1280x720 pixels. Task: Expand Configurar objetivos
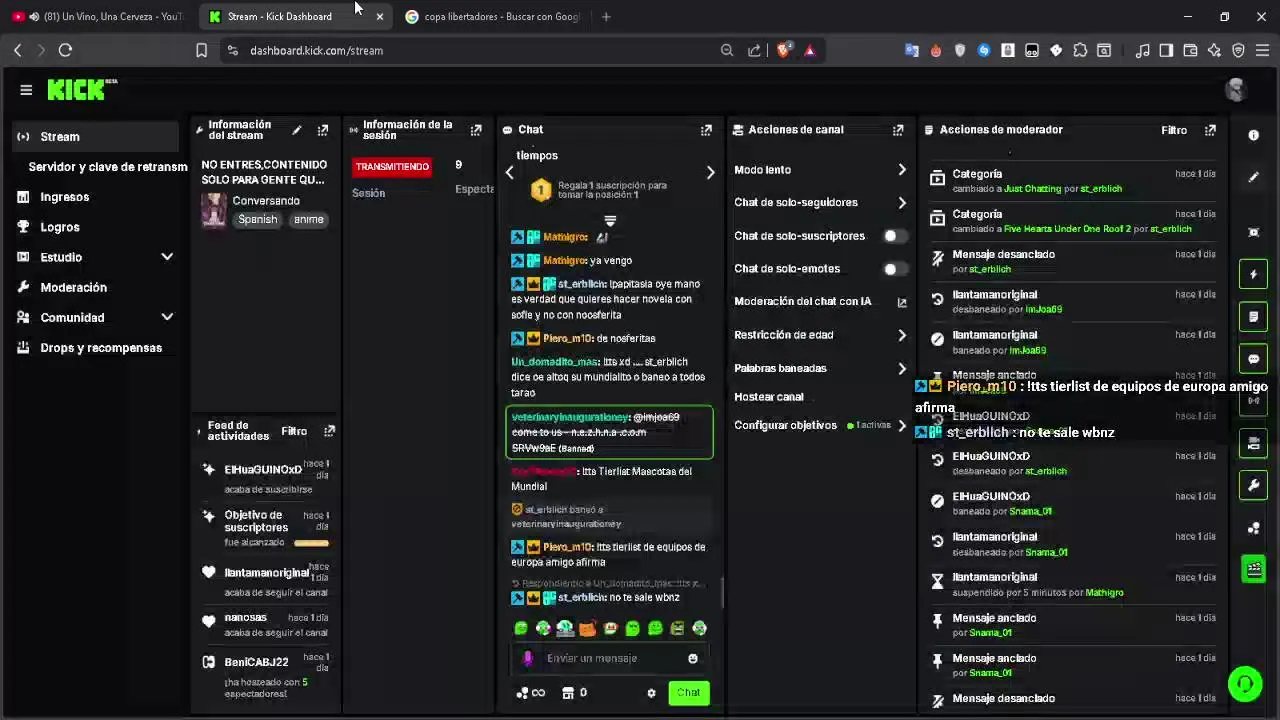(901, 425)
